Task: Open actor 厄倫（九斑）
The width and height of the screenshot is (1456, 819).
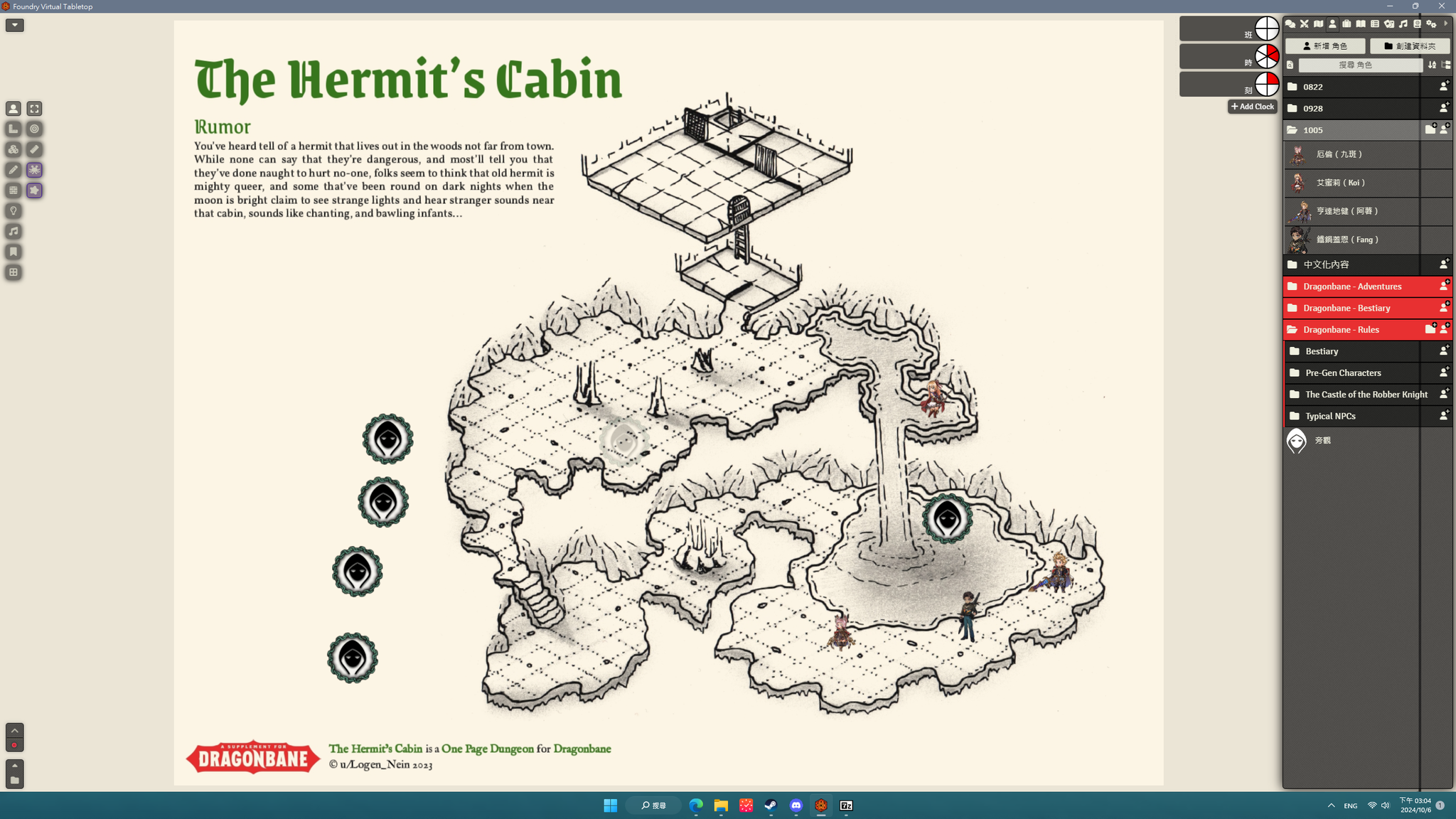Action: pyautogui.click(x=1368, y=154)
